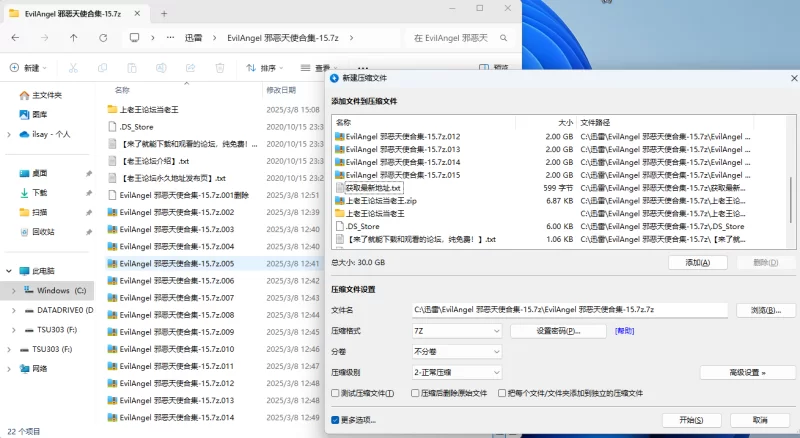The width and height of the screenshot is (800, 438).
Task: Open ilsay - 个人 OneDrive entry
Action: (44, 134)
